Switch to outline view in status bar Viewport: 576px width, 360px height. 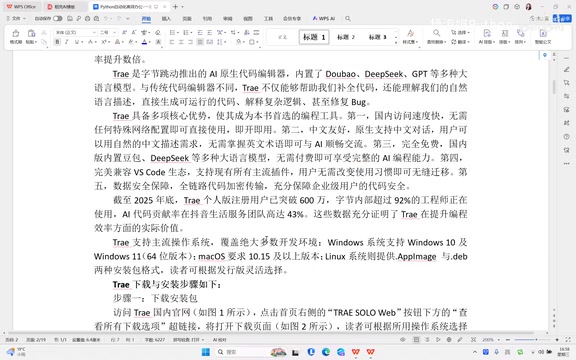coord(427,339)
